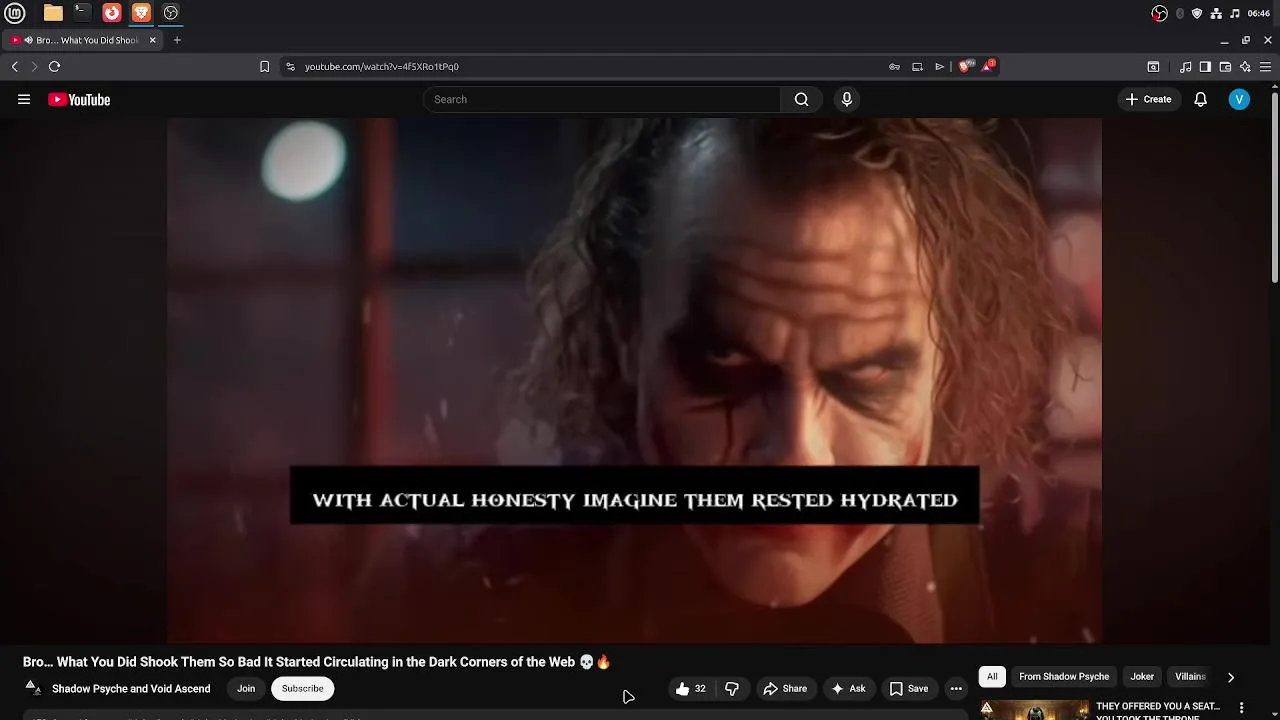
Task: Click the video player to pause
Action: (634, 380)
